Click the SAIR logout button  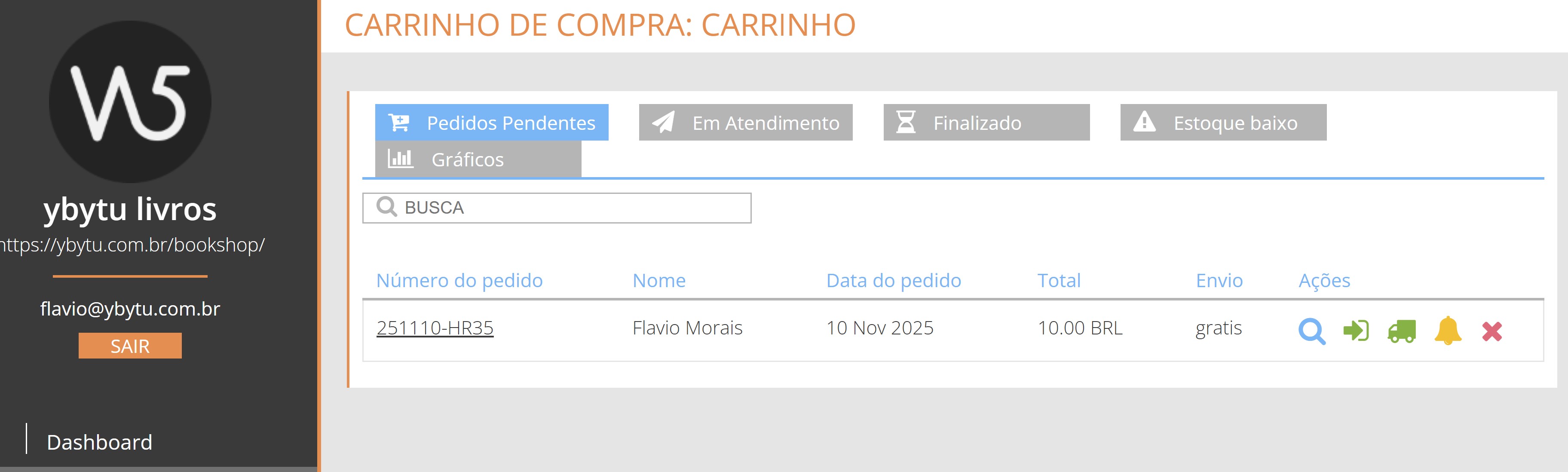[130, 346]
